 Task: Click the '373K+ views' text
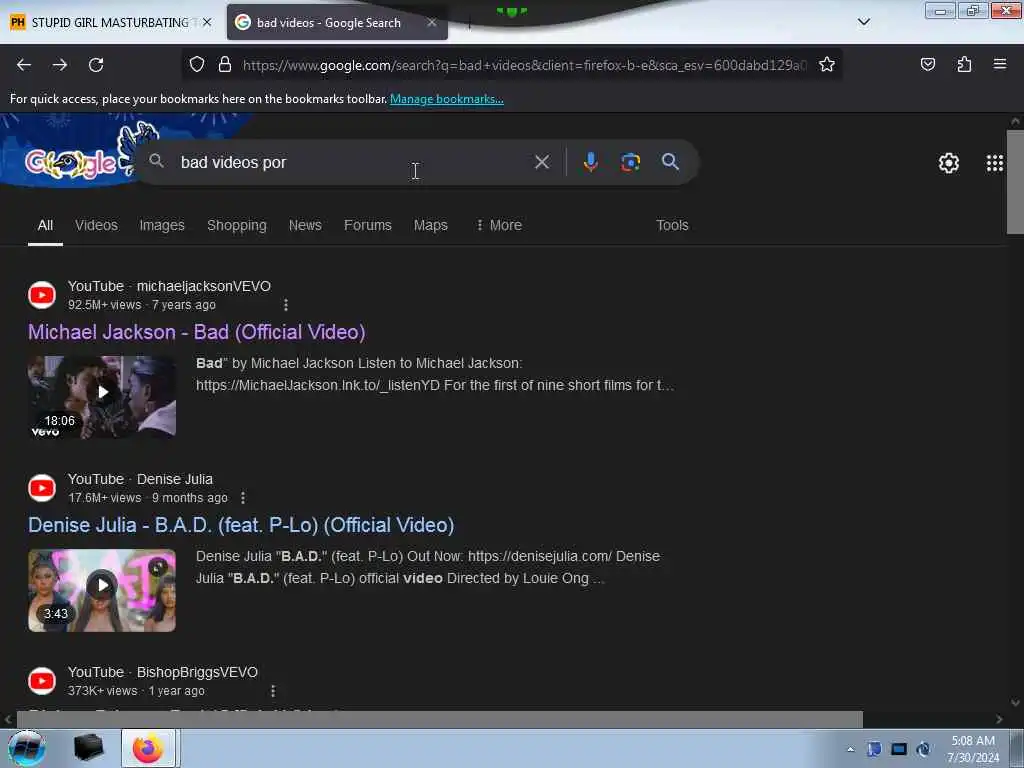(103, 691)
